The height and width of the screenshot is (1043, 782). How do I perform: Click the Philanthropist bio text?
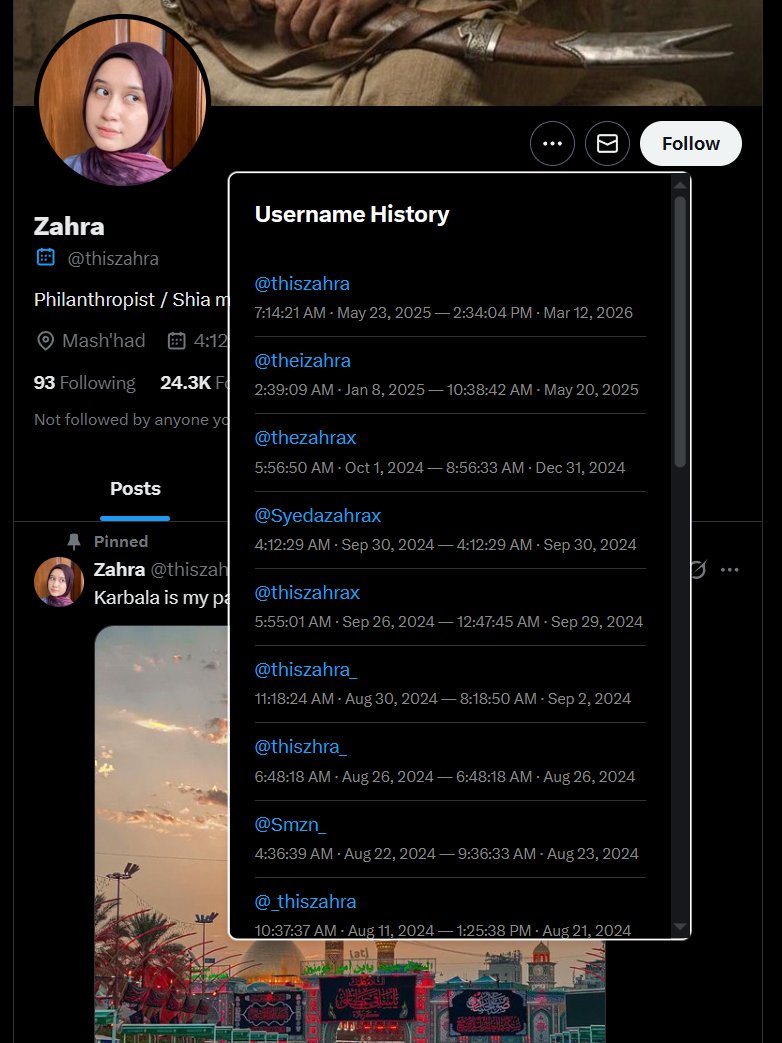click(x=131, y=300)
